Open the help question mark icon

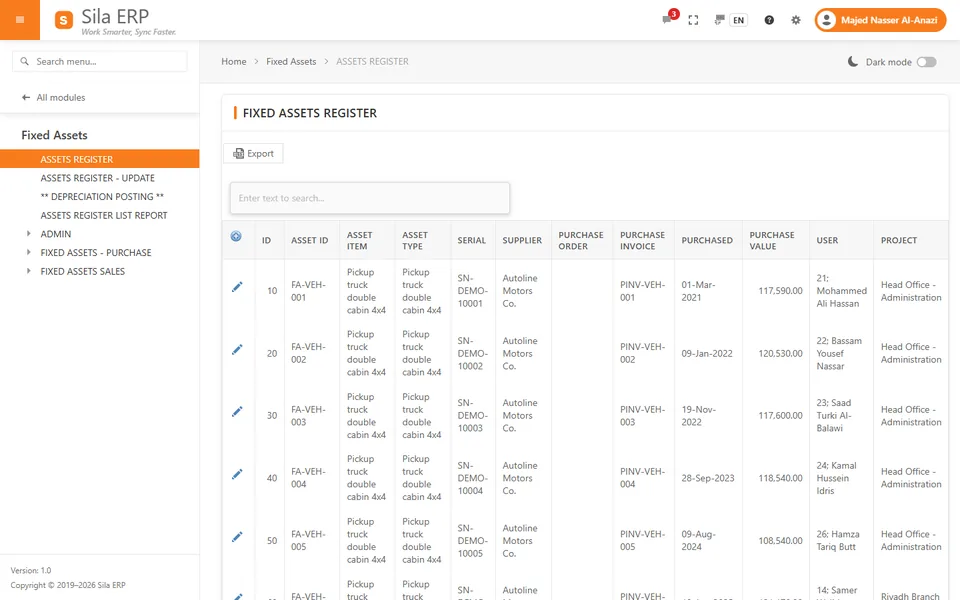(x=769, y=20)
